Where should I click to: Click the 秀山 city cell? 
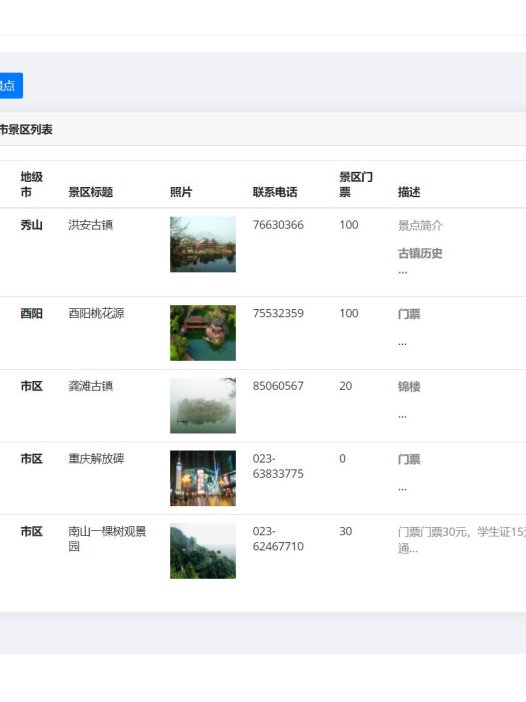(x=31, y=225)
